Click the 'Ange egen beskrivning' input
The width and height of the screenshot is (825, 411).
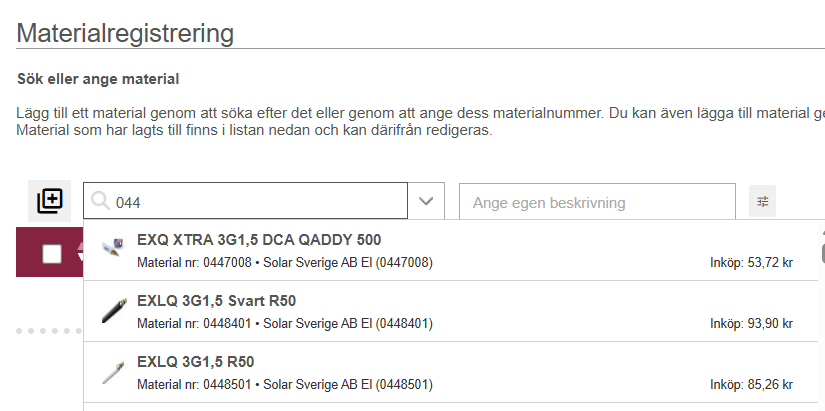597,202
